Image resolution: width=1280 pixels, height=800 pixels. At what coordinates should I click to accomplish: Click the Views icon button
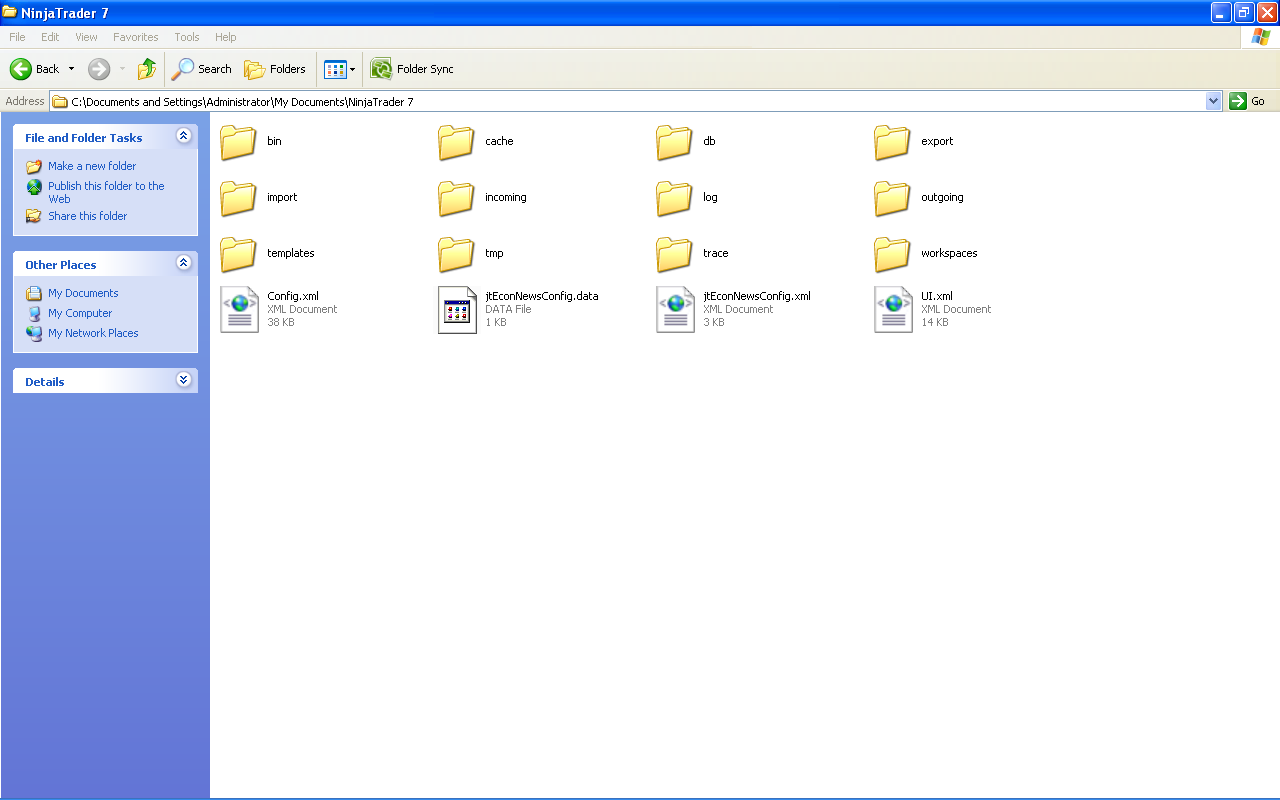click(x=335, y=69)
